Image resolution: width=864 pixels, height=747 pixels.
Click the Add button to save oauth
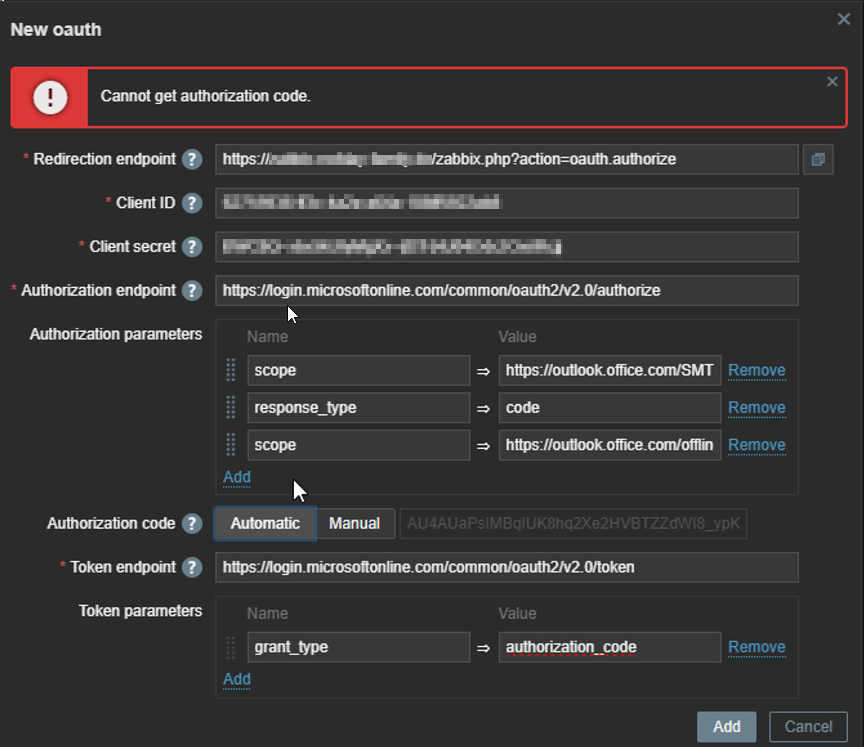click(x=727, y=727)
